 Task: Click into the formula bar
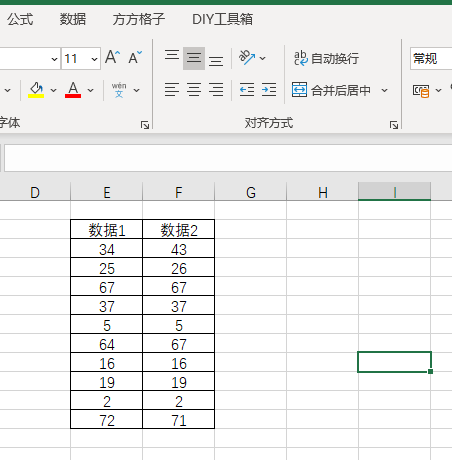pyautogui.click(x=228, y=158)
